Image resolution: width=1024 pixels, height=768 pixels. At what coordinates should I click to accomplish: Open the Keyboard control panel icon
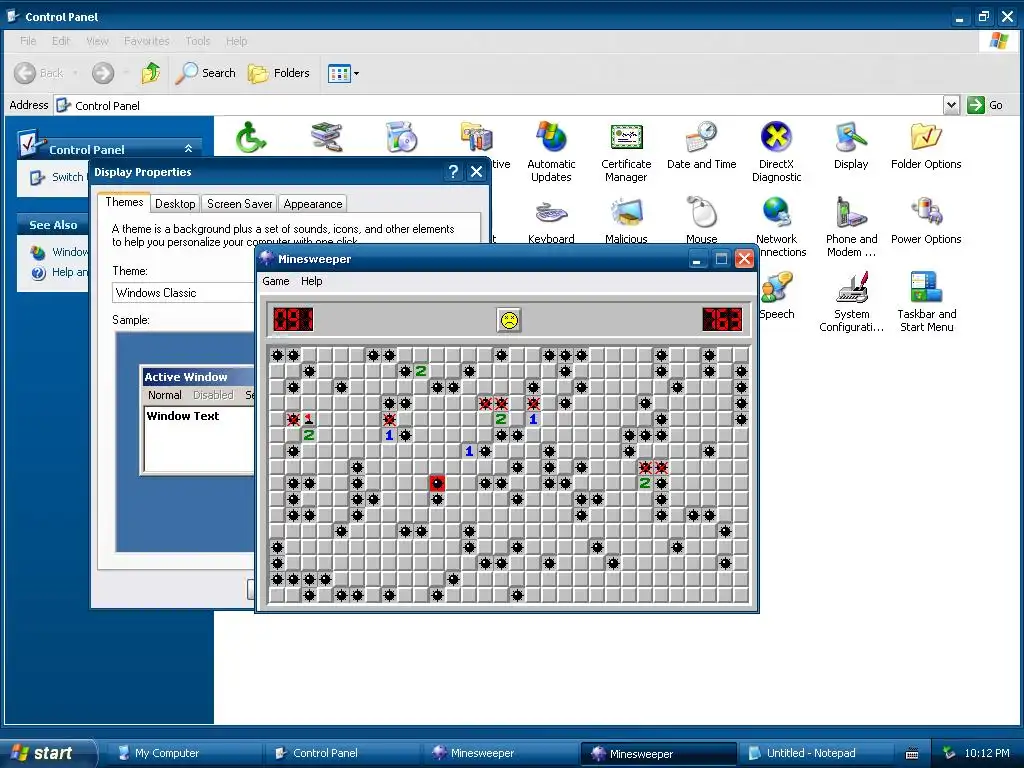[x=551, y=221]
